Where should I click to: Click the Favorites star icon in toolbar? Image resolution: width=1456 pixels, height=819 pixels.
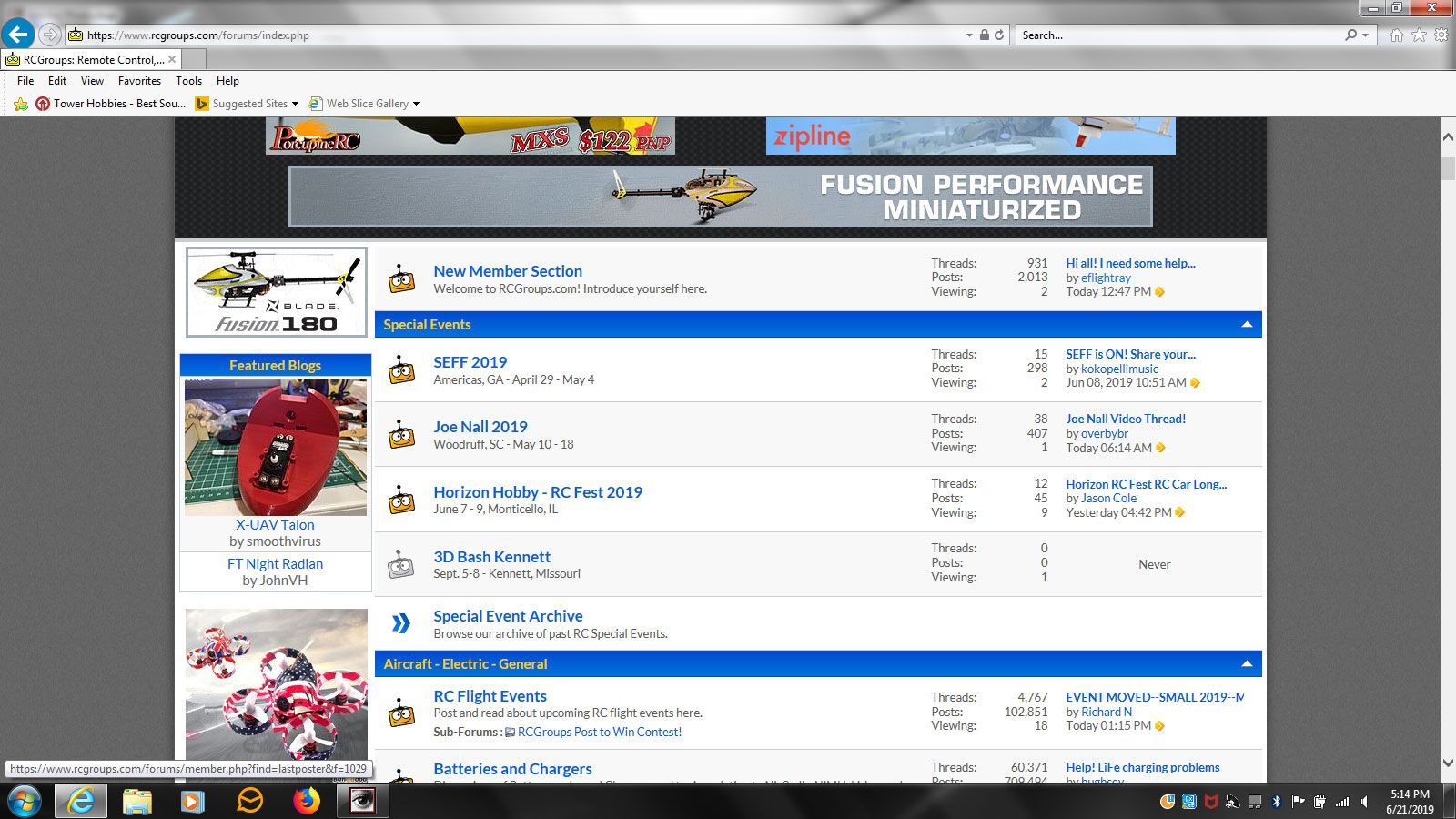click(1419, 35)
